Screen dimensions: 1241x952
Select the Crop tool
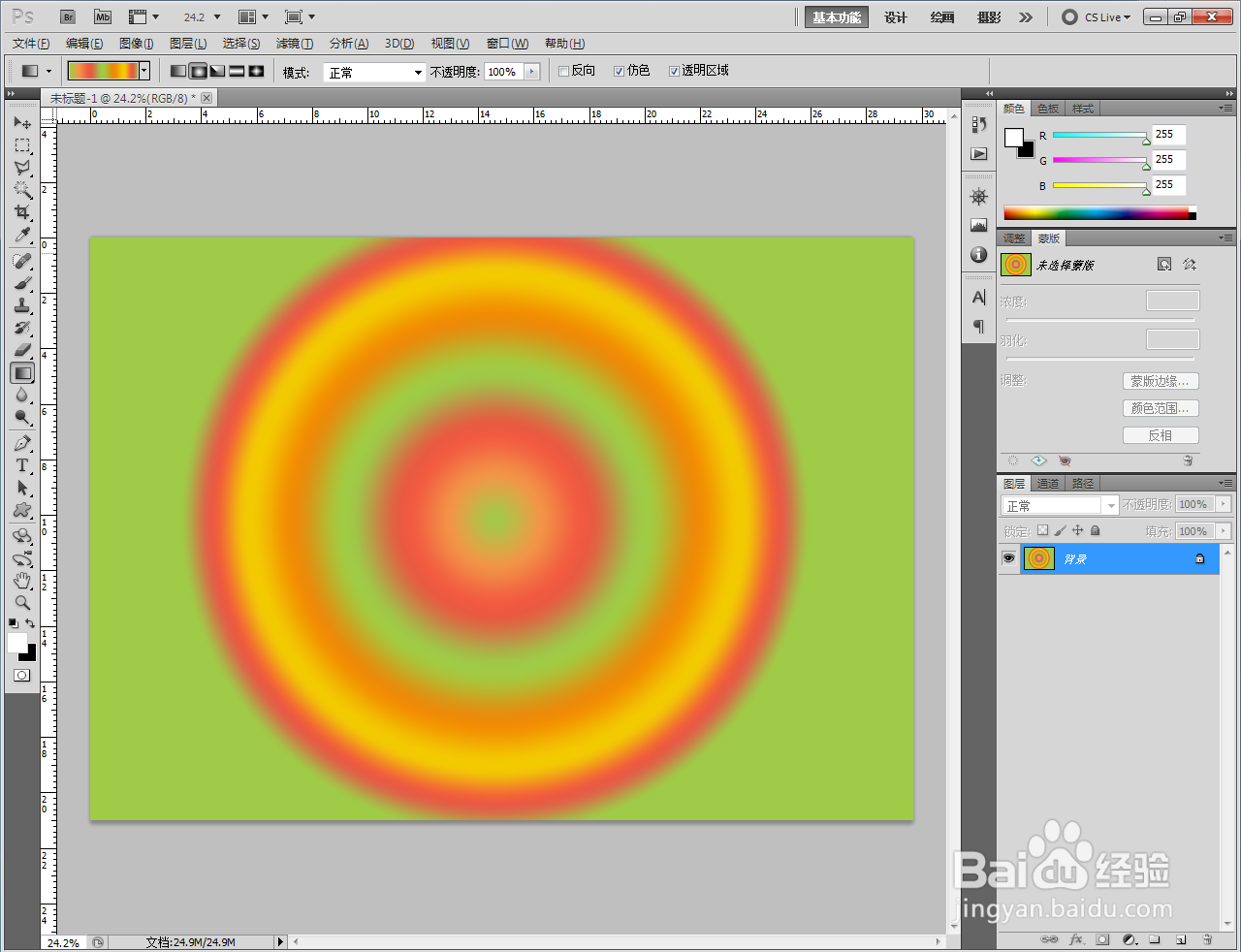22,212
